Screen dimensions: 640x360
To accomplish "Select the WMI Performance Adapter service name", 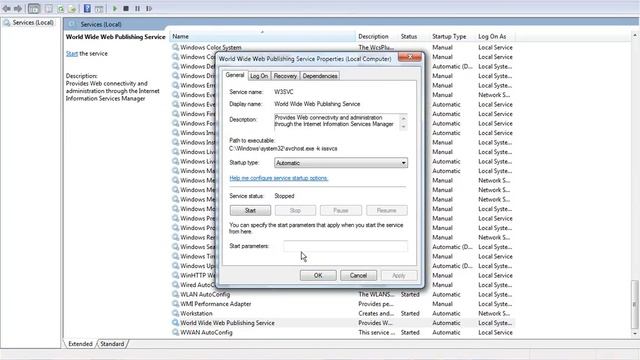I will click(216, 304).
